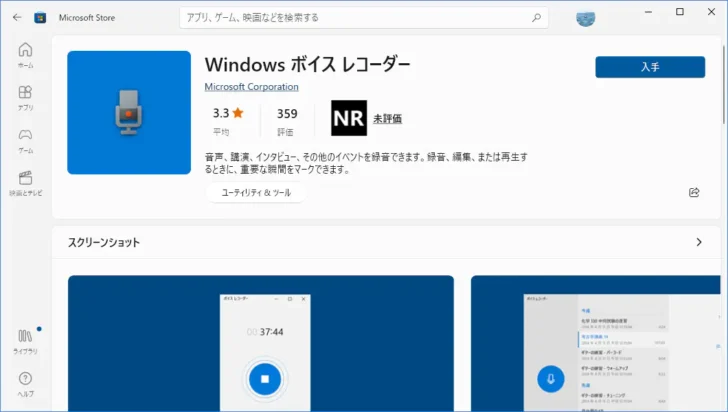This screenshot has height=412, width=728.
Task: Open the アプリ (Apps) sidebar section
Action: (26, 98)
